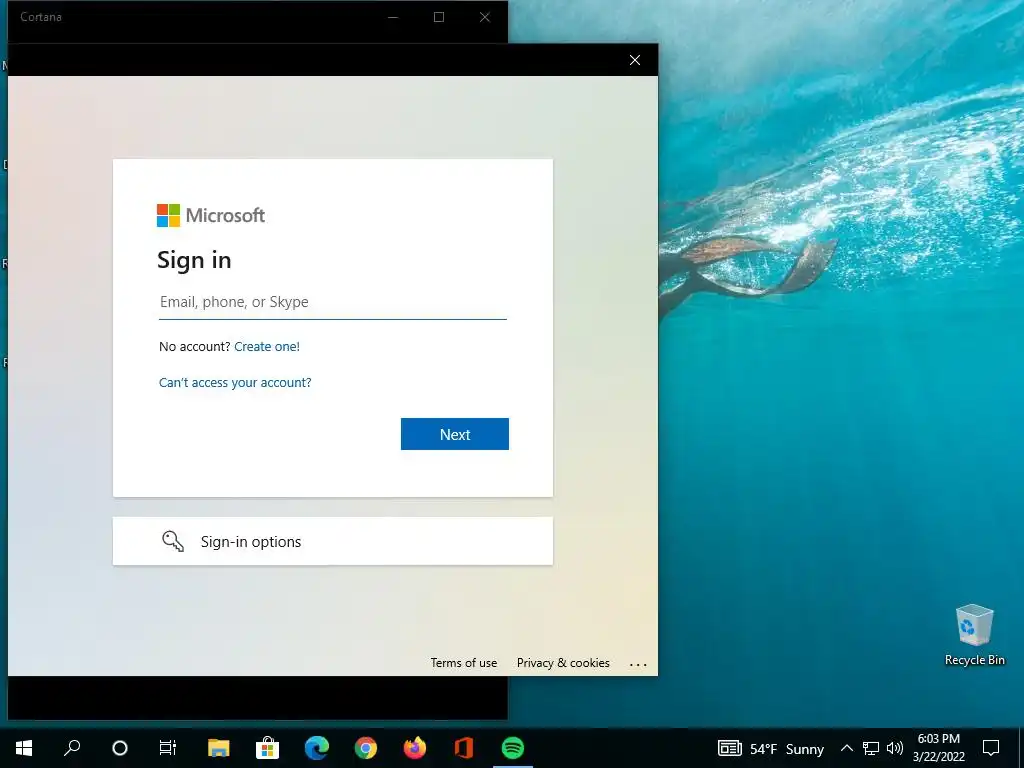This screenshot has height=768, width=1024.
Task: Close the Microsoft sign-in dialog
Action: pos(635,60)
